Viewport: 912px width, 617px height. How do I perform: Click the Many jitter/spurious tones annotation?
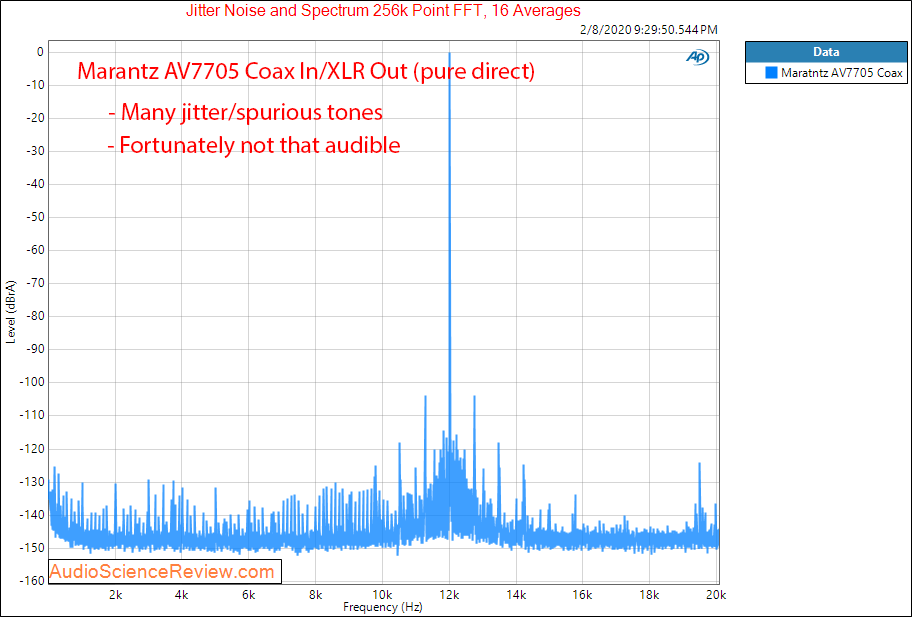(x=245, y=112)
